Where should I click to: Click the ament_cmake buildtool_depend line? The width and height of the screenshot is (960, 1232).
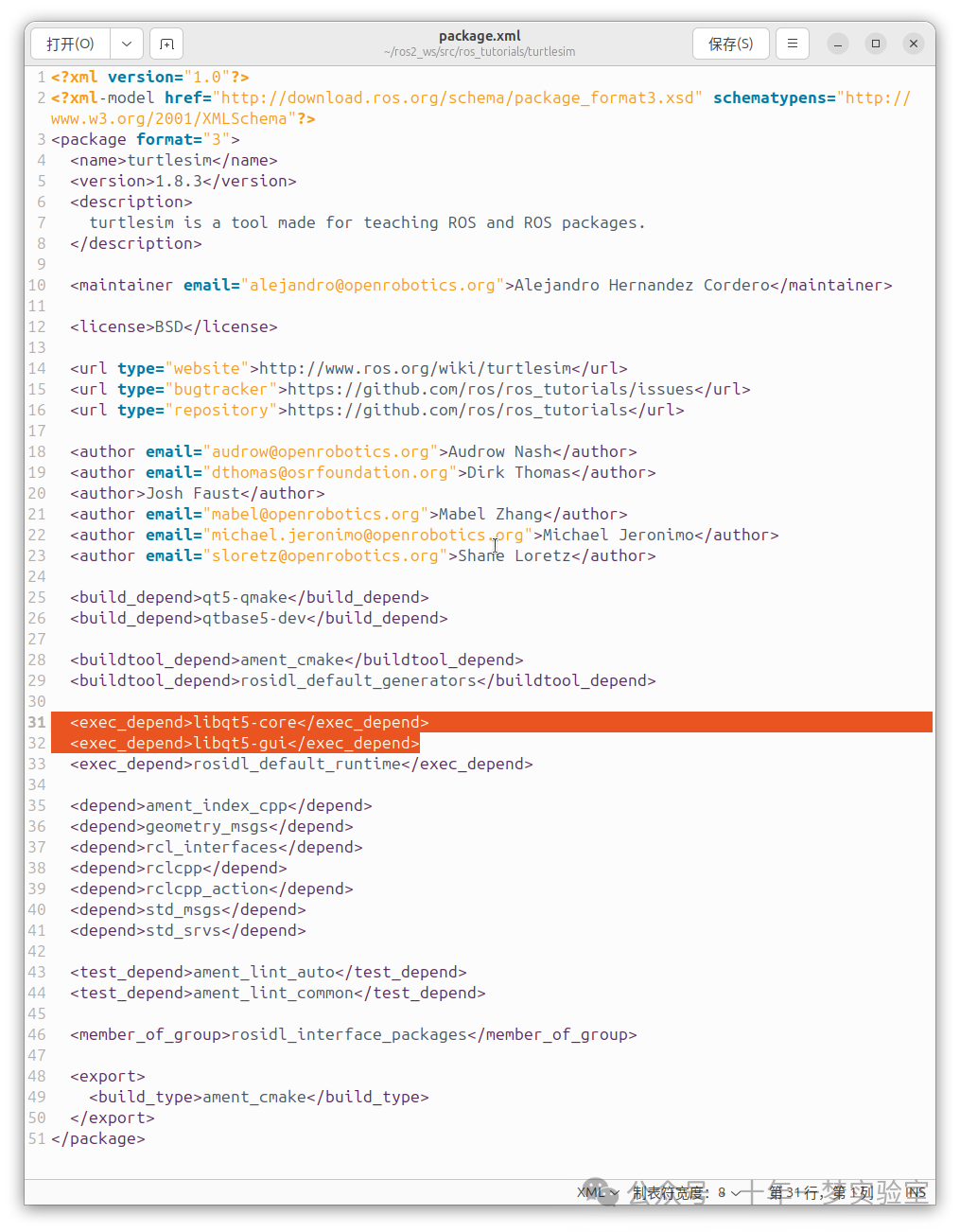click(x=297, y=660)
